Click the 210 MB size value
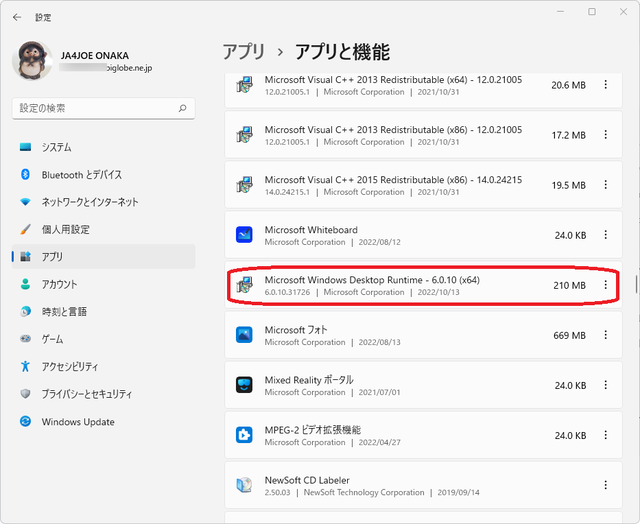Viewport: 640px width, 524px height. pyautogui.click(x=569, y=285)
